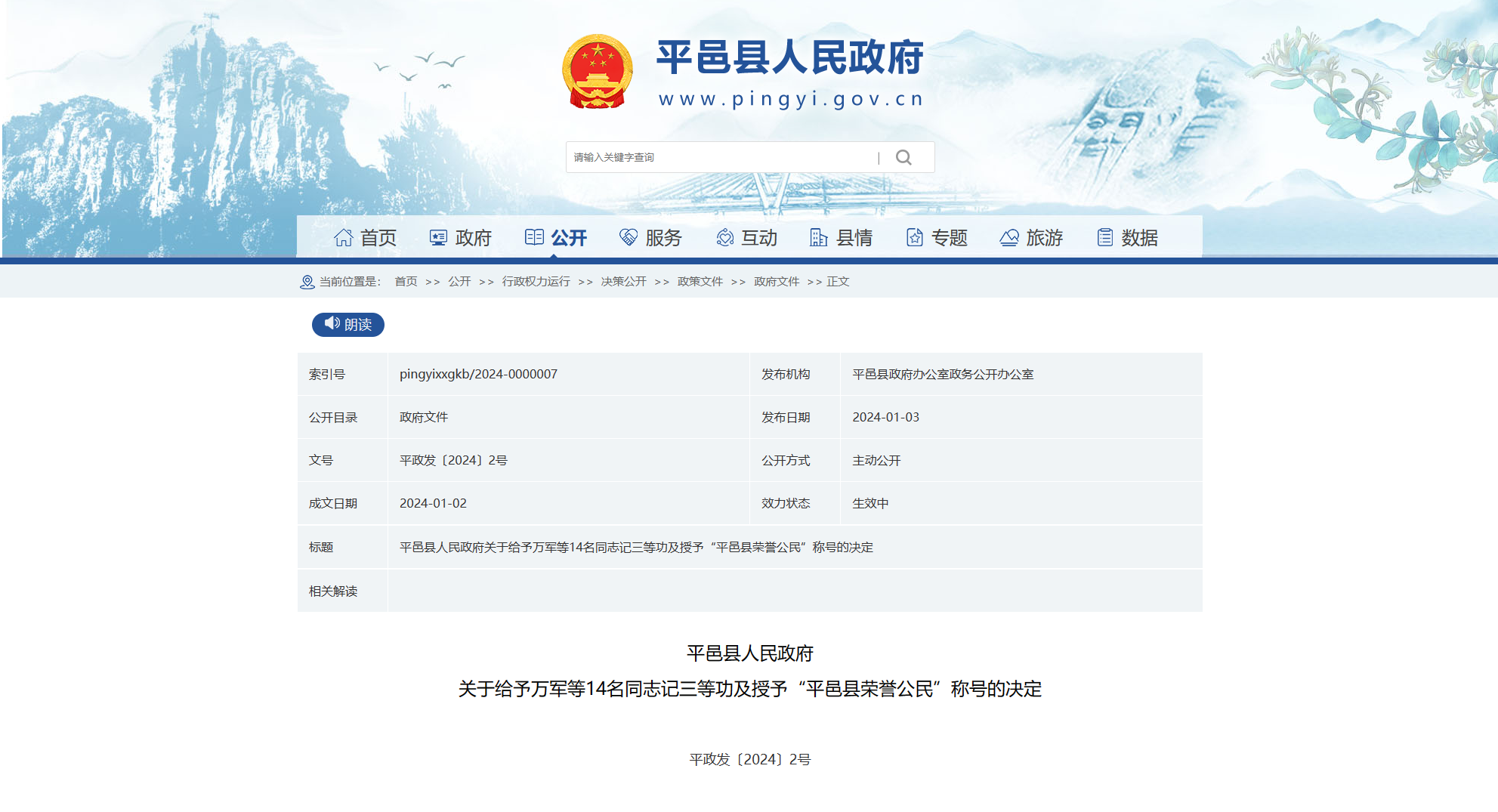
Task: Open 行政权力运行 breadcrumb link
Action: [536, 282]
